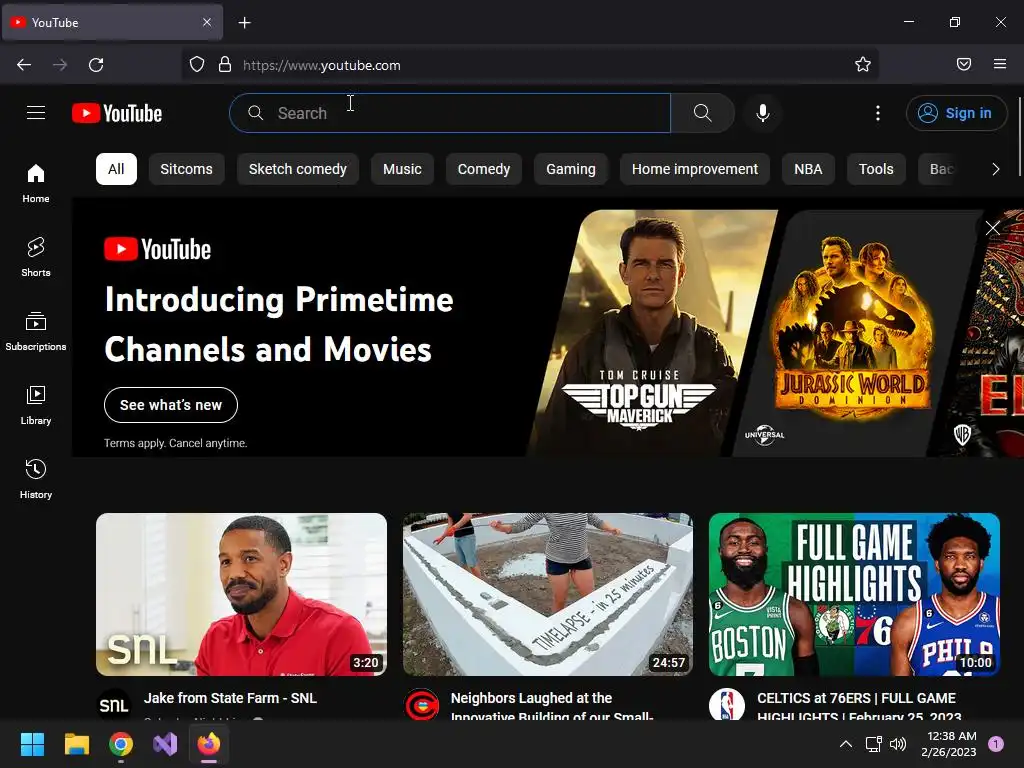This screenshot has height=768, width=1024.
Task: Select the All category chip
Action: click(x=116, y=169)
